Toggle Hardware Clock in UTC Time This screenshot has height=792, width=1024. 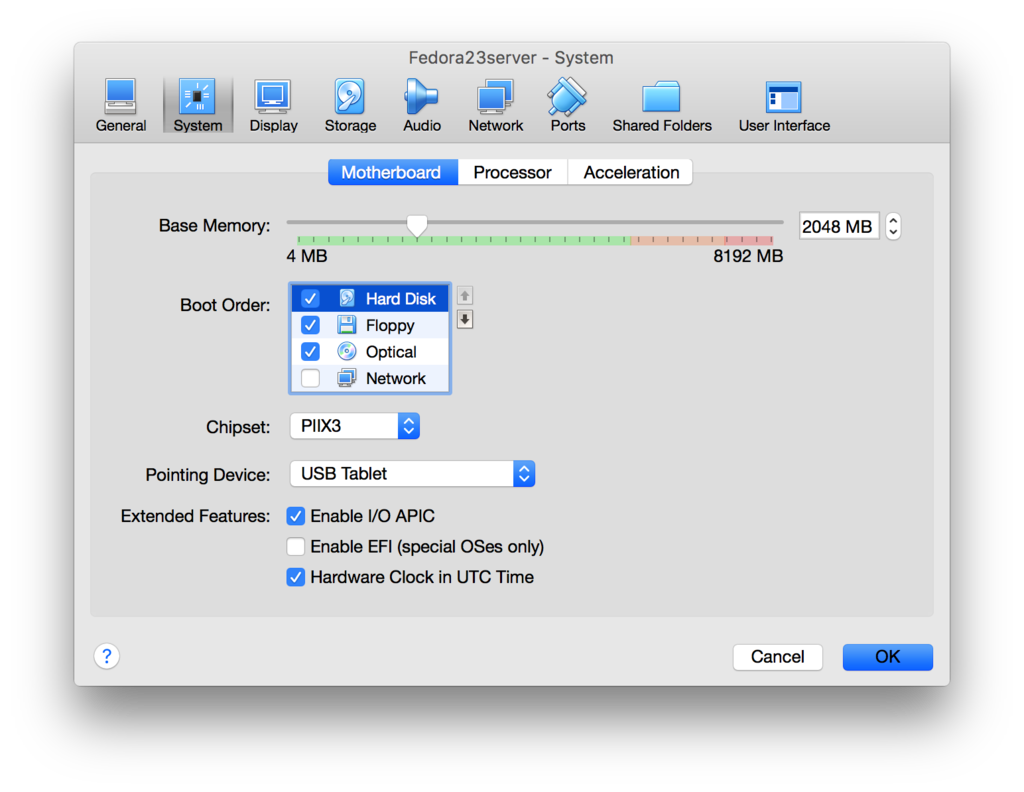coord(296,577)
